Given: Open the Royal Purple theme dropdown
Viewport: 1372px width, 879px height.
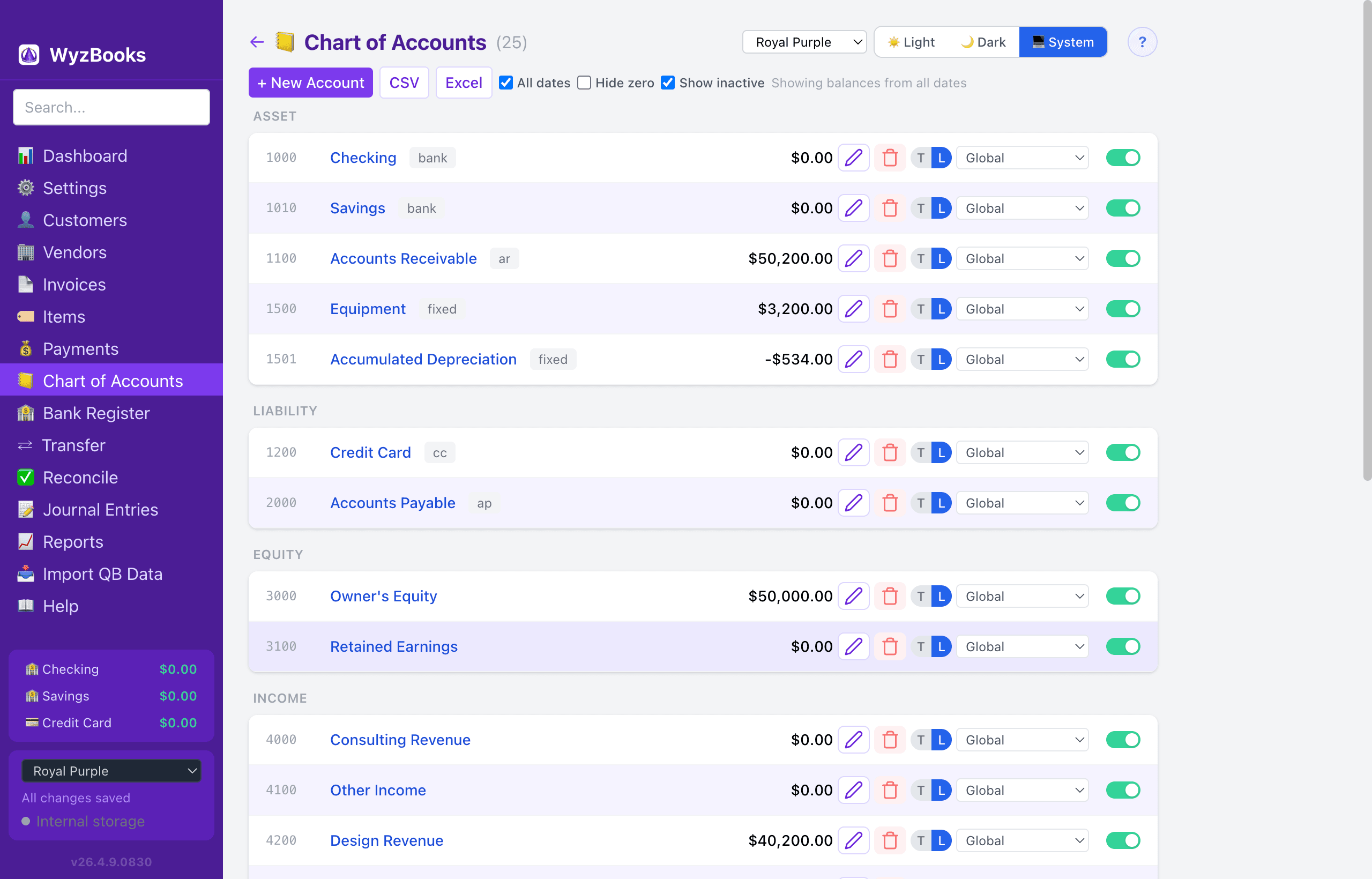Looking at the screenshot, I should coord(804,42).
